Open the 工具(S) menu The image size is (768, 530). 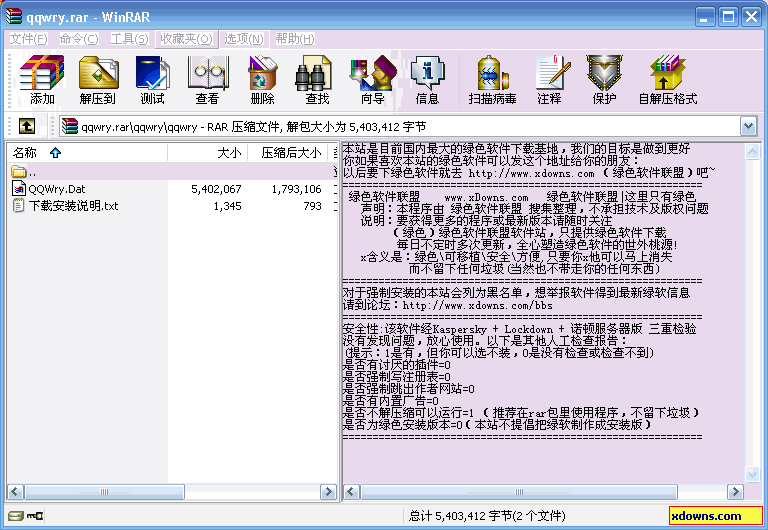(x=129, y=39)
